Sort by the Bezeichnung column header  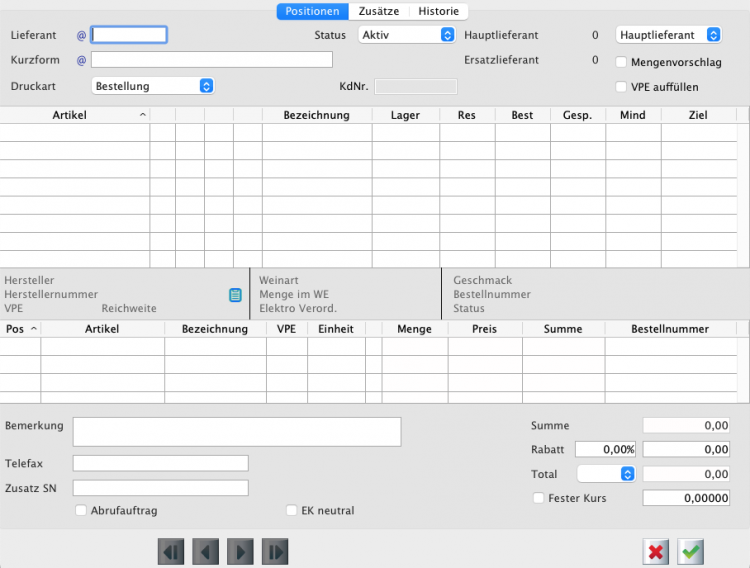pos(316,116)
